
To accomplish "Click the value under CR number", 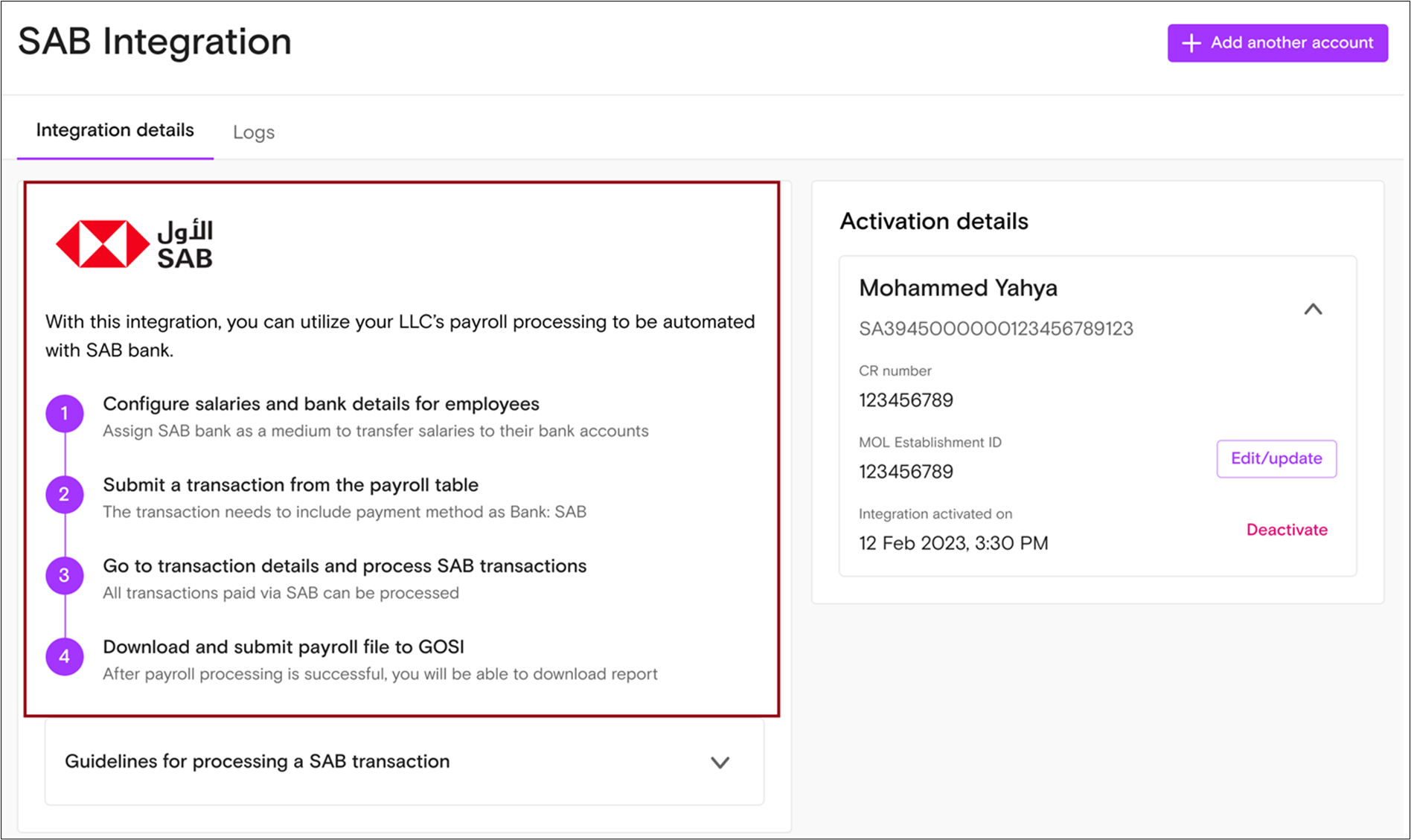I will (906, 400).
